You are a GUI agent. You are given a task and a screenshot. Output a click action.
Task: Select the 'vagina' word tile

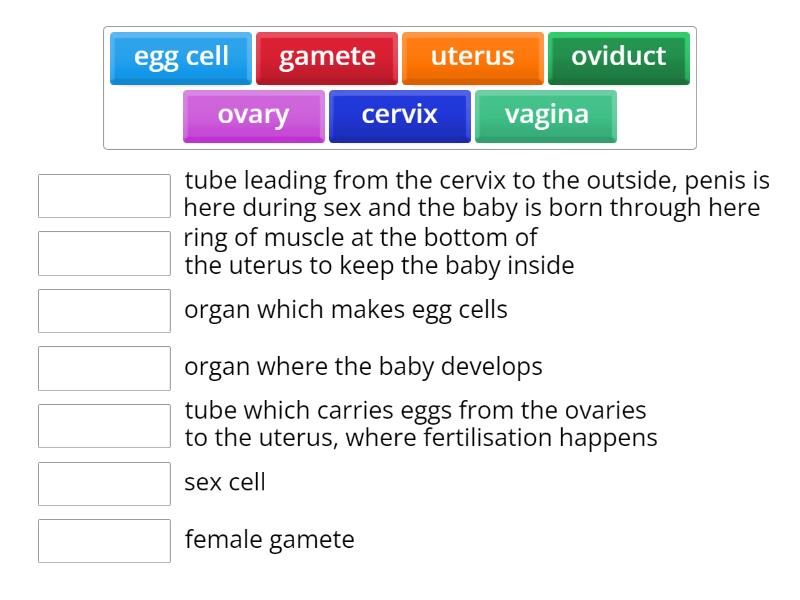tap(545, 114)
